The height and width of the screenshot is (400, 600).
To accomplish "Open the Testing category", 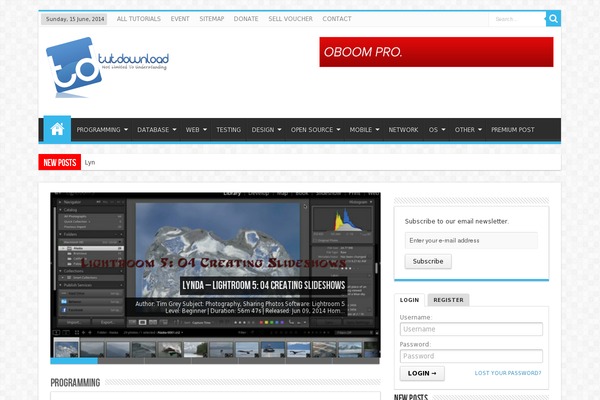I will pos(228,130).
